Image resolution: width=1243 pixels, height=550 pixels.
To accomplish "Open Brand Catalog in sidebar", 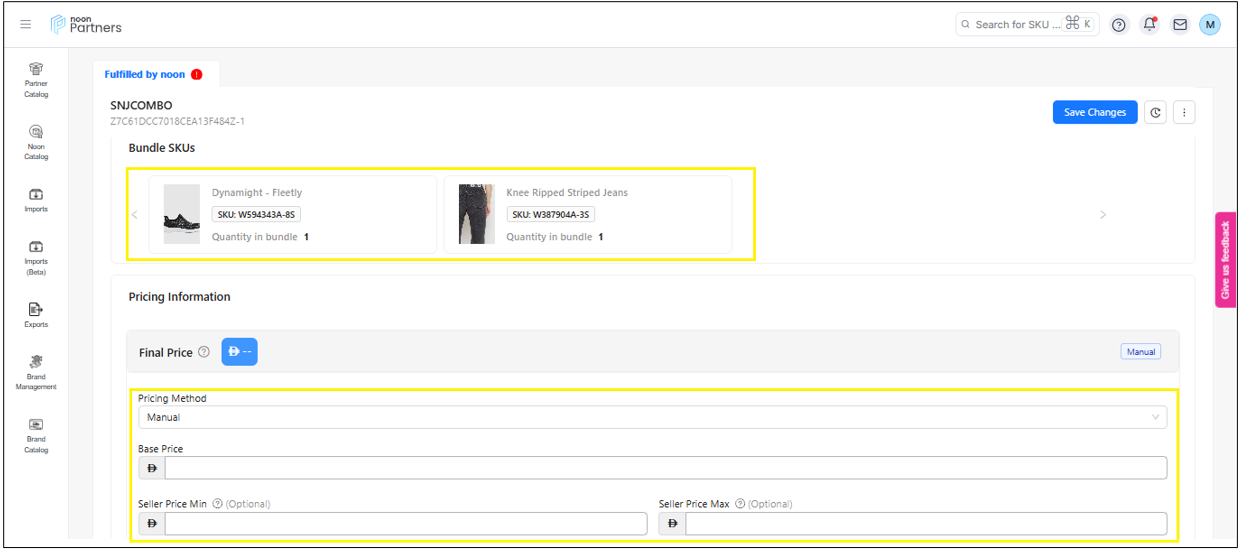I will point(36,434).
